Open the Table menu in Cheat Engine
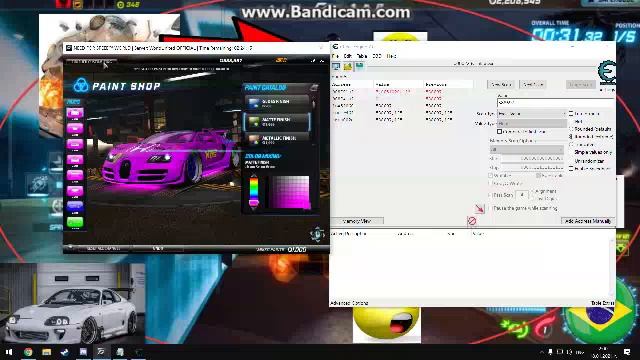Image resolution: width=640 pixels, height=360 pixels. pyautogui.click(x=362, y=56)
